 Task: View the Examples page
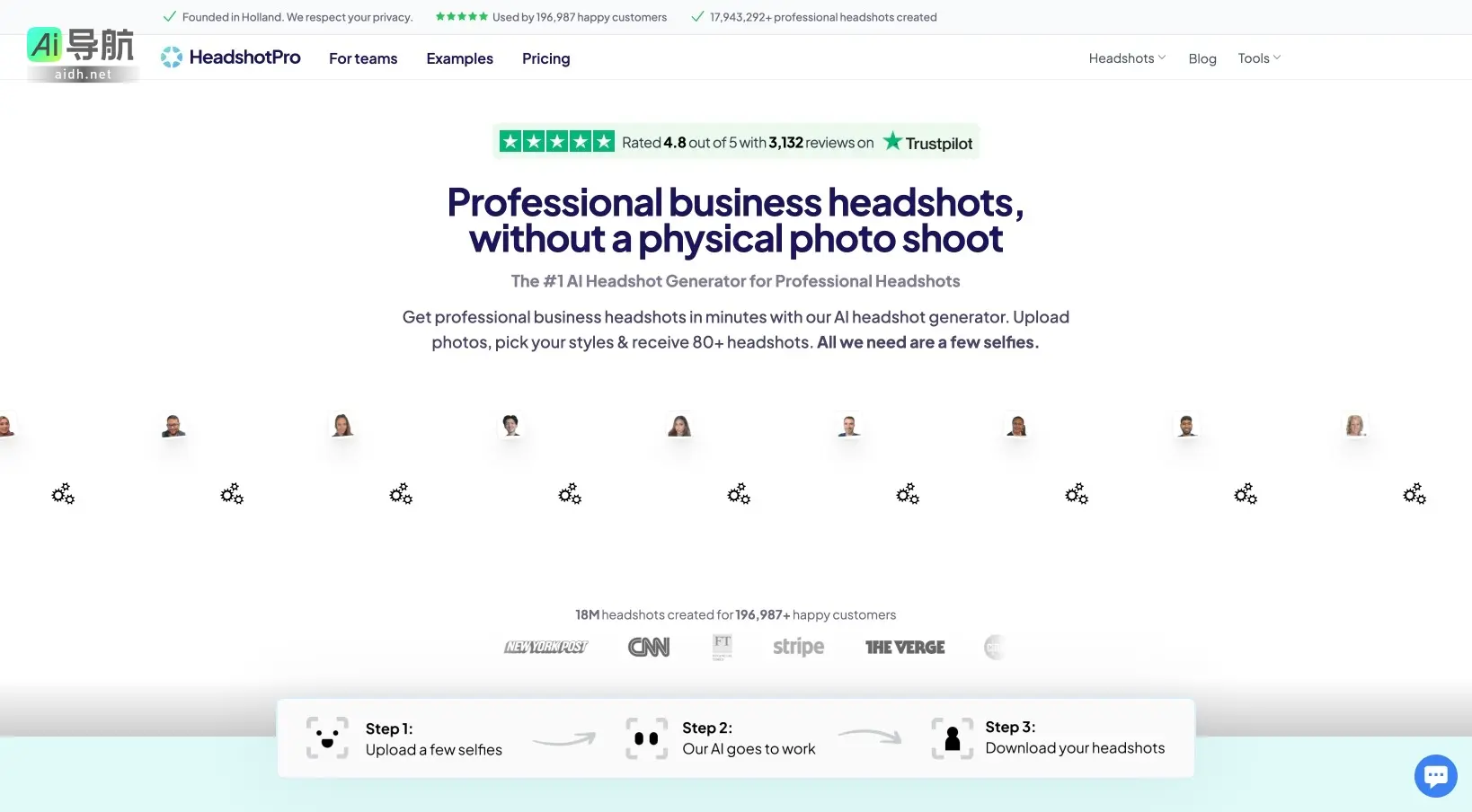[459, 57]
